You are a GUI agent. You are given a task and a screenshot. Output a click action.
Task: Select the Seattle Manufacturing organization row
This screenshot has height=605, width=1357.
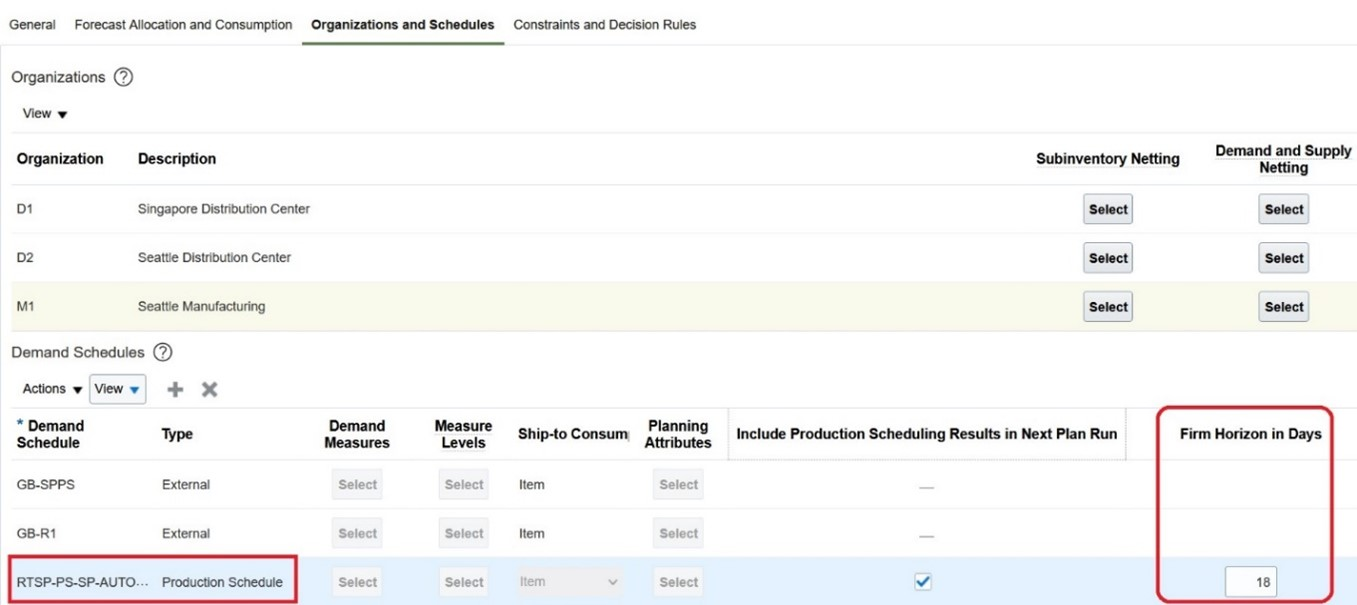[201, 307]
